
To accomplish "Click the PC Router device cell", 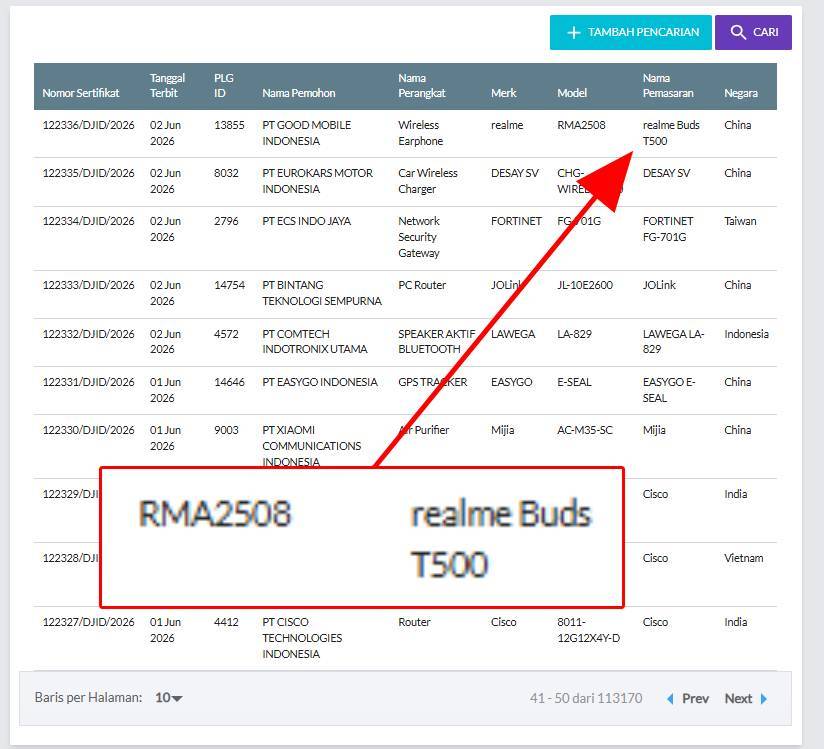I will pos(422,285).
